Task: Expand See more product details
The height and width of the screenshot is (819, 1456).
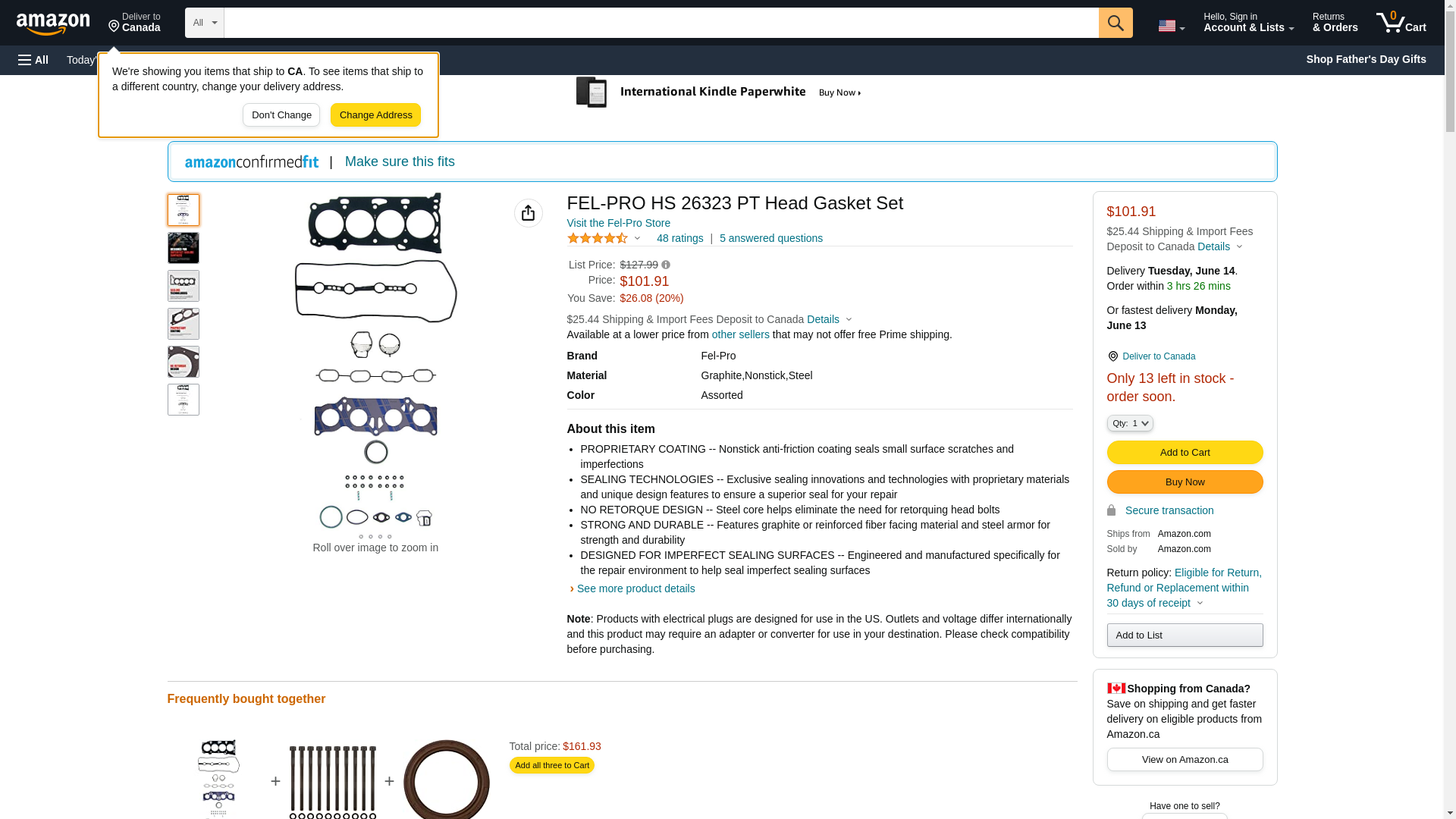Action: pos(635,588)
